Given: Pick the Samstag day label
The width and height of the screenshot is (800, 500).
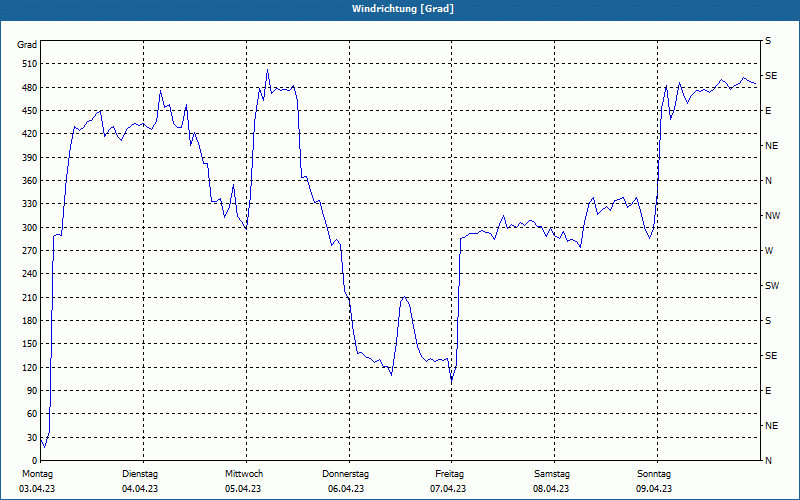Looking at the screenshot, I should click(x=552, y=474).
